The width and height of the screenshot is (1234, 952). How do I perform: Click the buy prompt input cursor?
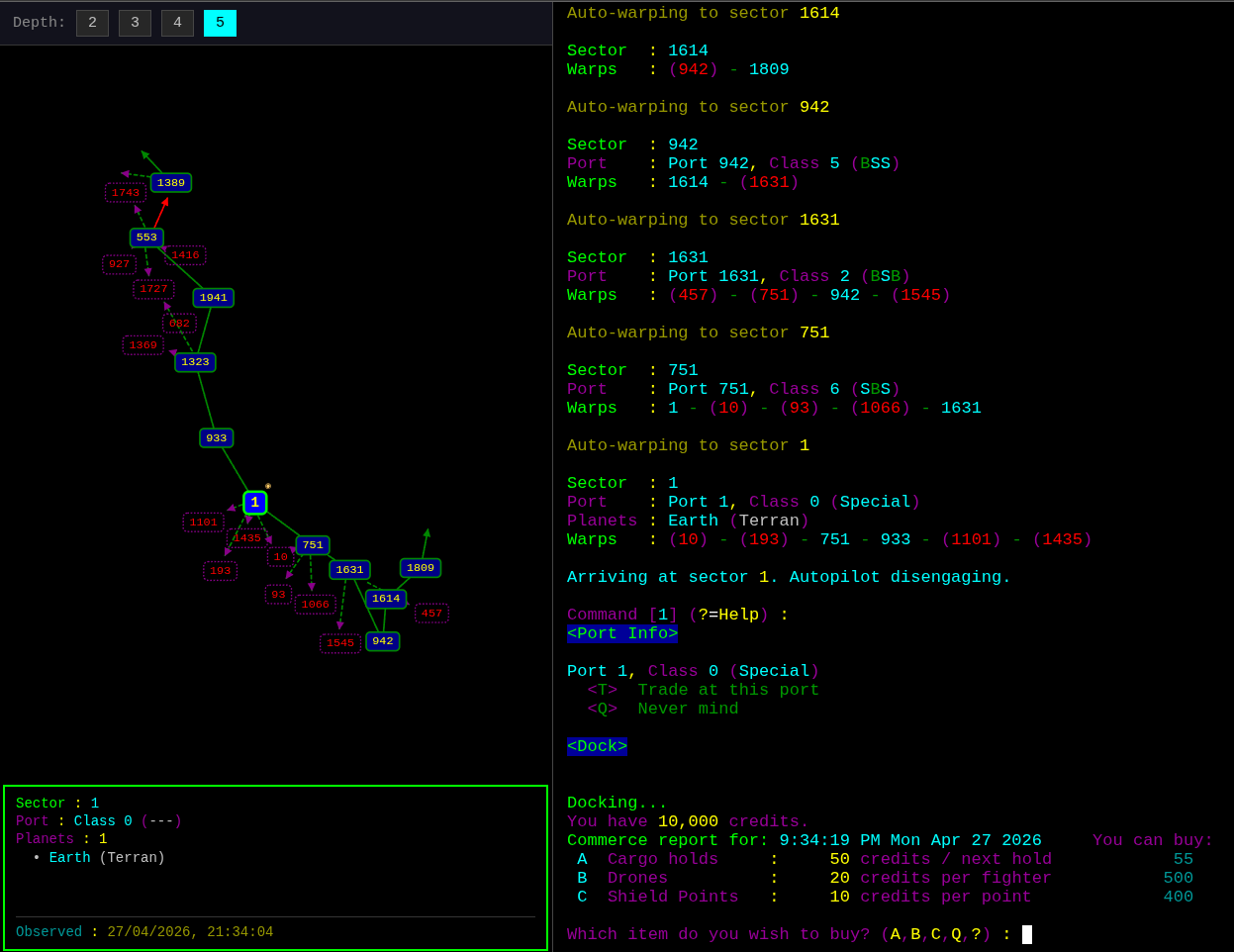click(x=1027, y=935)
